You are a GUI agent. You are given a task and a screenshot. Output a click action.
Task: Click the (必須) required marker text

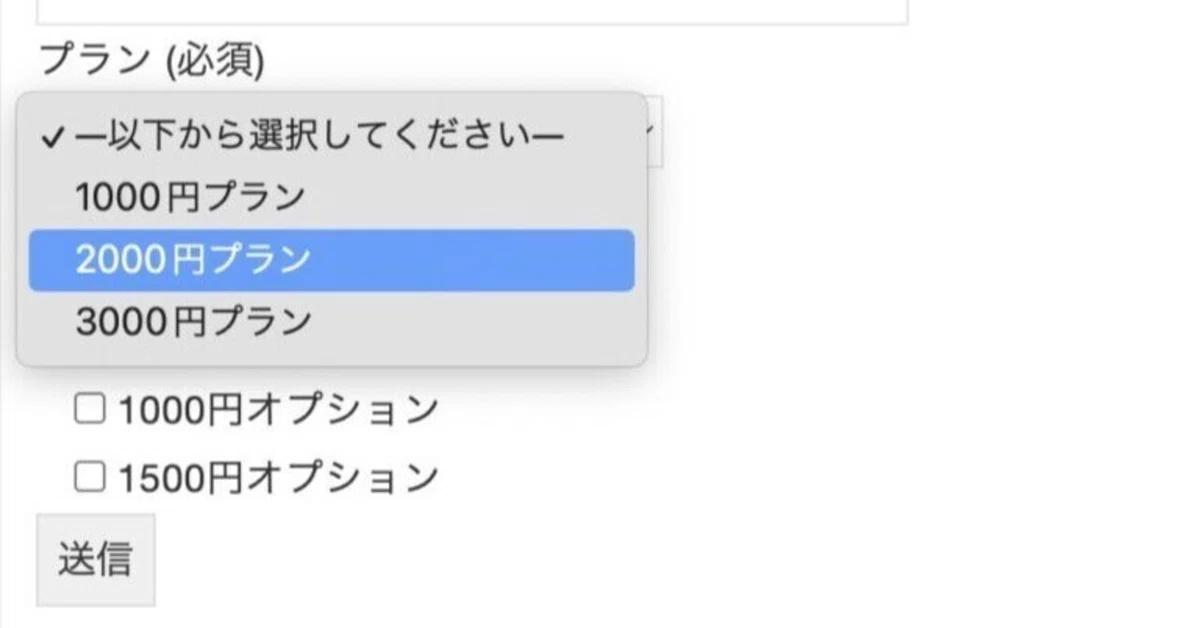[212, 62]
